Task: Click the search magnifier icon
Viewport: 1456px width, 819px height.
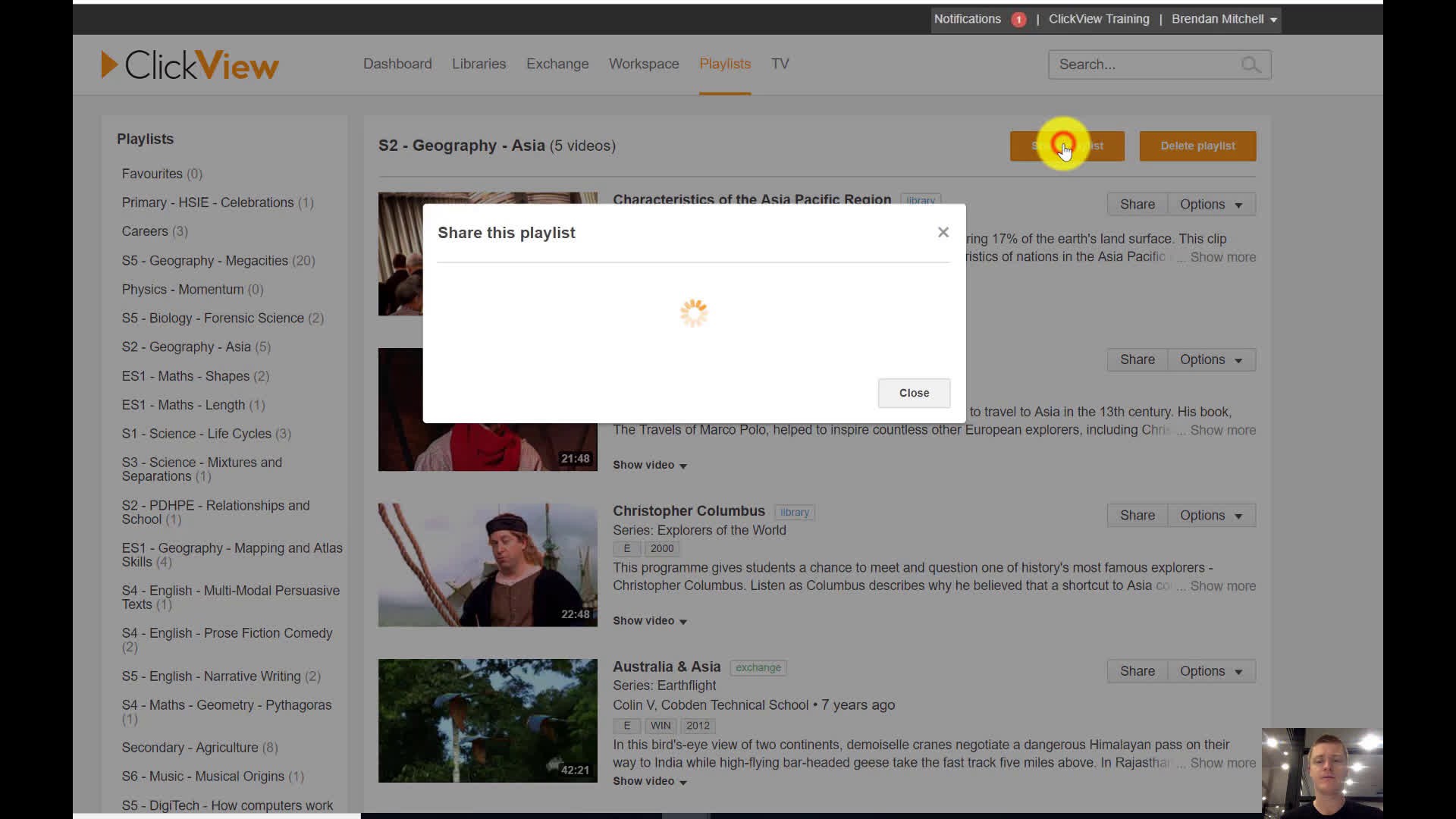Action: point(1250,65)
